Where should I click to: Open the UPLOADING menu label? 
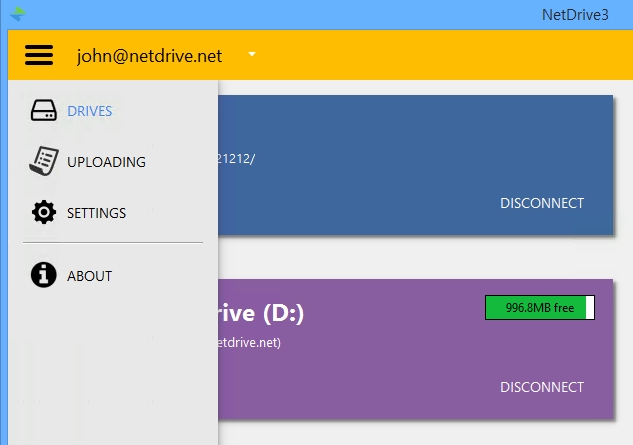(x=106, y=162)
